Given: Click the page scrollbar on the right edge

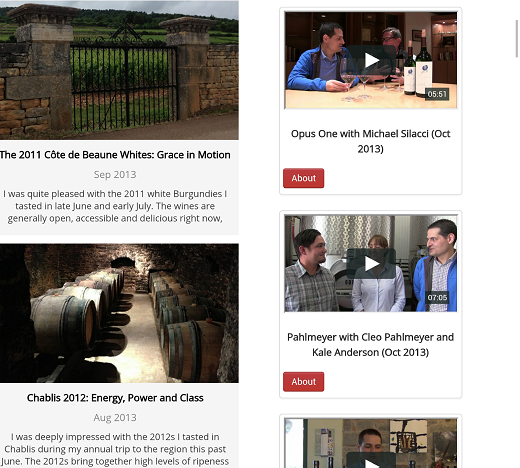Looking at the screenshot, I should click(517, 39).
